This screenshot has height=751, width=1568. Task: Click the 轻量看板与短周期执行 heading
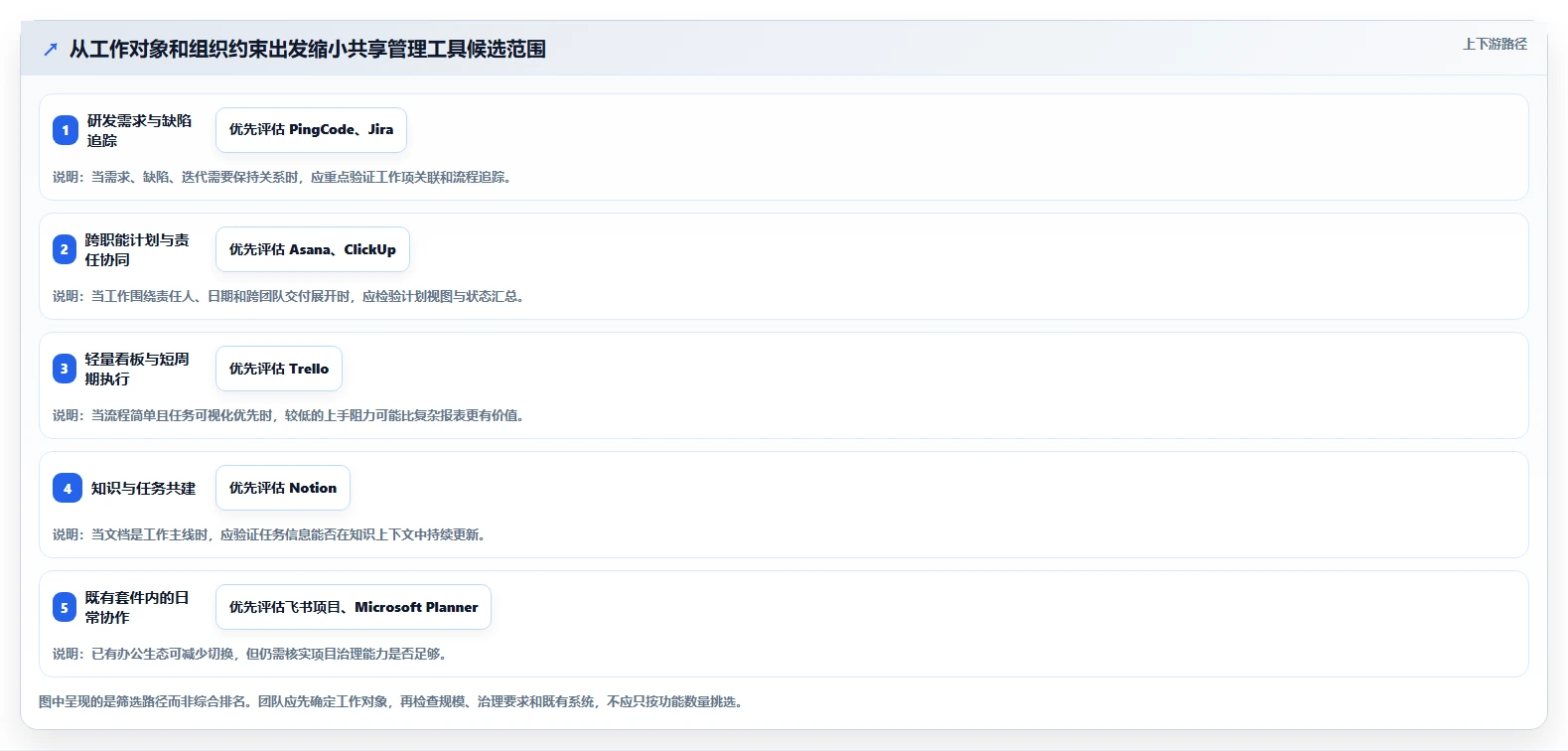pos(137,369)
